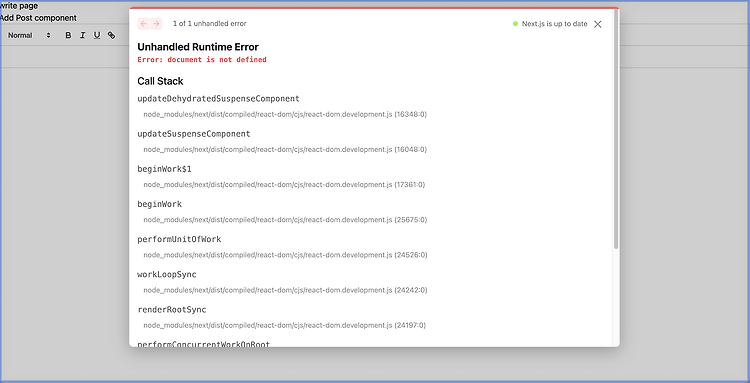Go to previous error with left arrow

click(143, 24)
